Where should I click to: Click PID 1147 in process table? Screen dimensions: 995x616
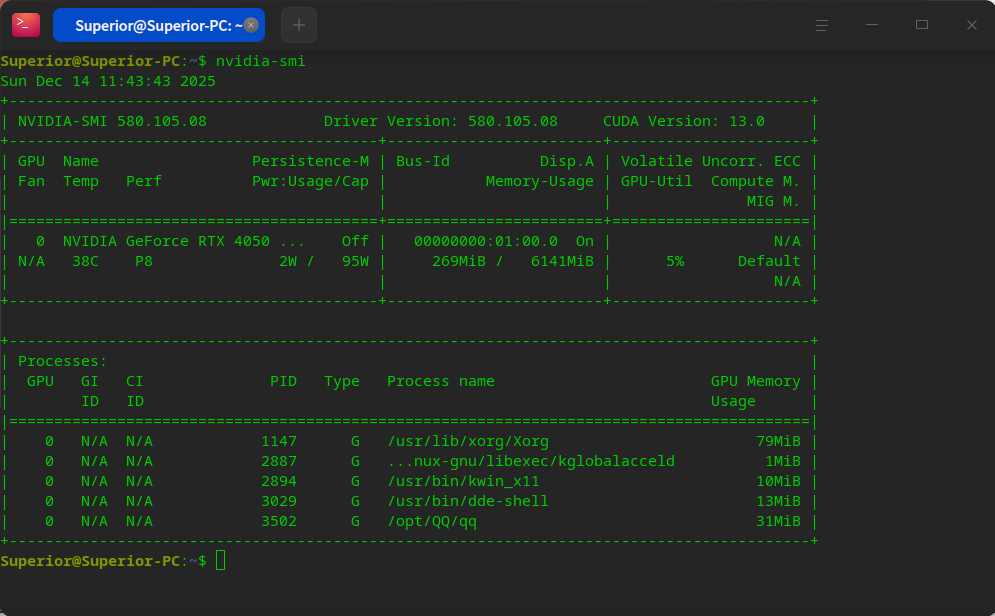point(279,441)
